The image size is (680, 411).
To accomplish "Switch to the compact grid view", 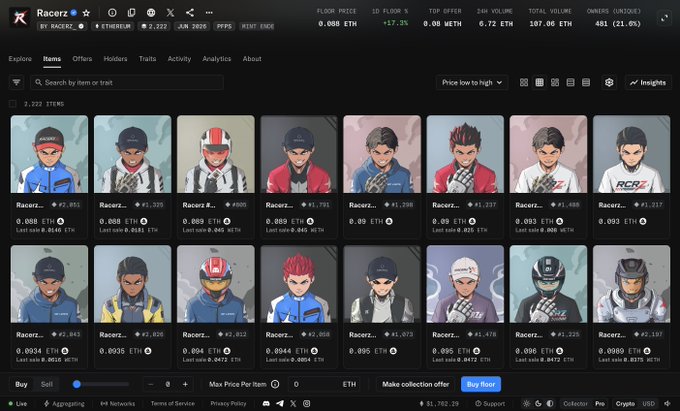I will [539, 82].
